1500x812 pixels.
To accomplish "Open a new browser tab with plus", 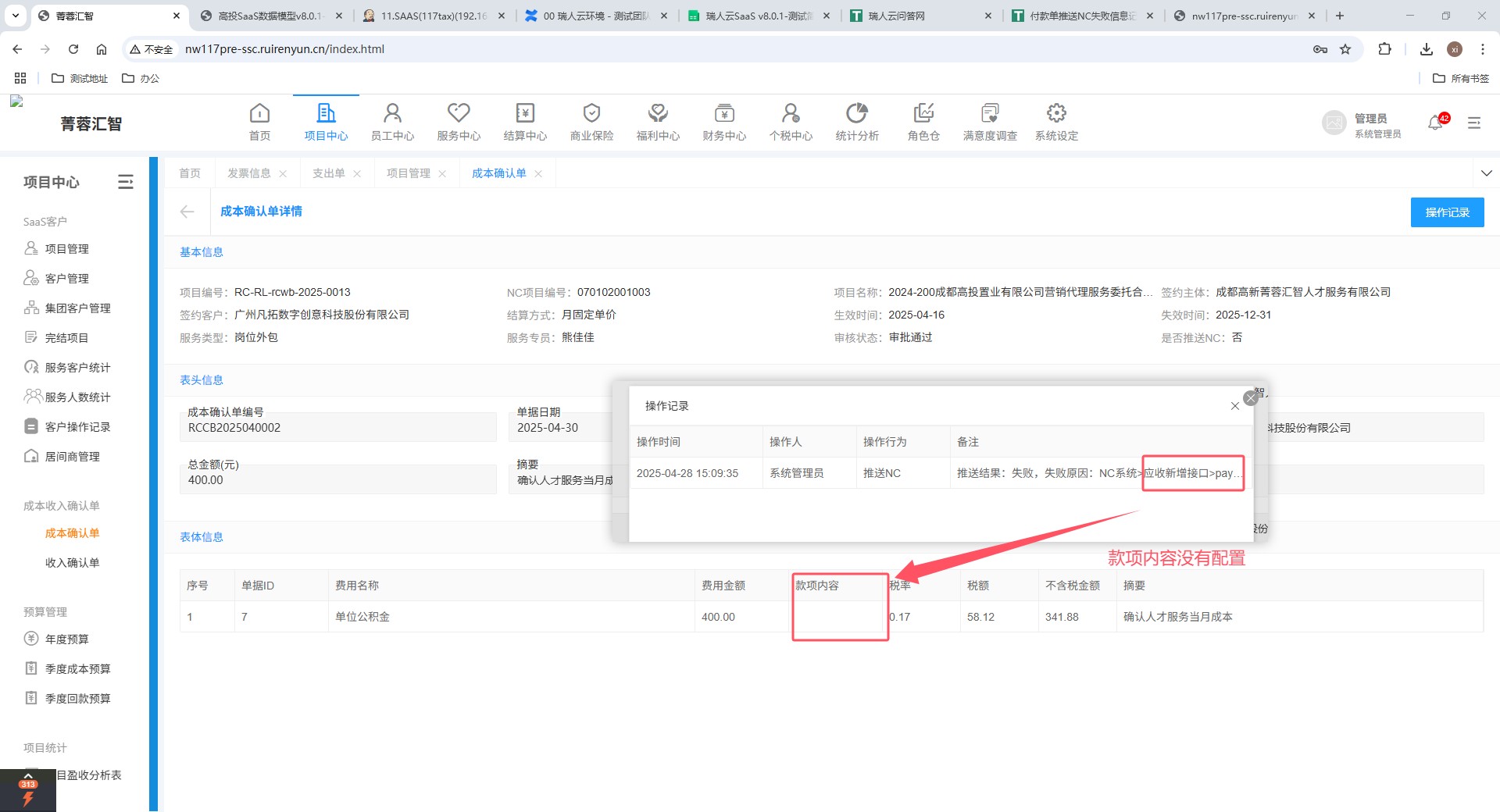I will (x=1340, y=16).
